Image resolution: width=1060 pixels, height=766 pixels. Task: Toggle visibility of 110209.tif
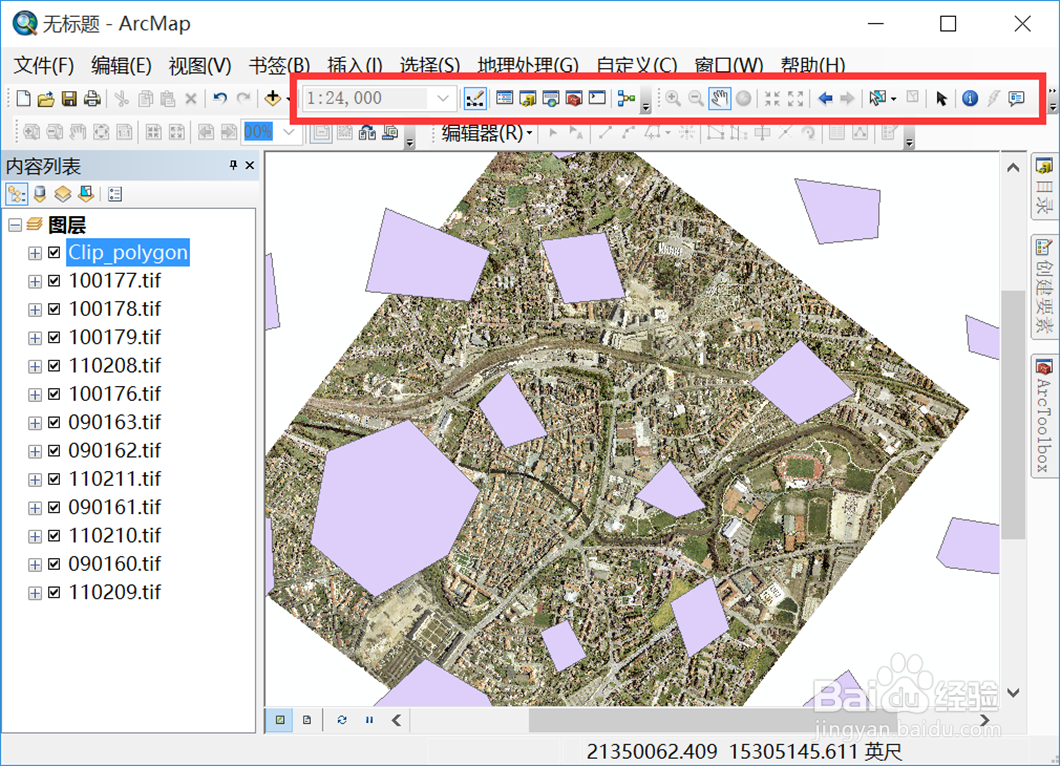coord(54,593)
